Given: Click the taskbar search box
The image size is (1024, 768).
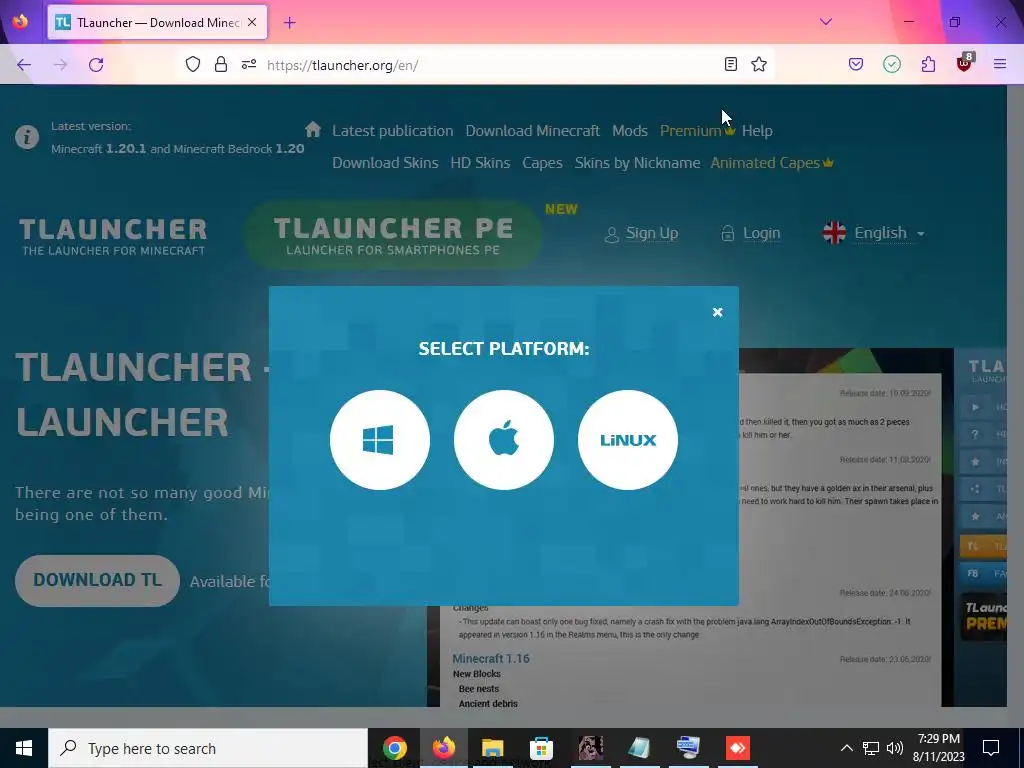Looking at the screenshot, I should (208, 748).
